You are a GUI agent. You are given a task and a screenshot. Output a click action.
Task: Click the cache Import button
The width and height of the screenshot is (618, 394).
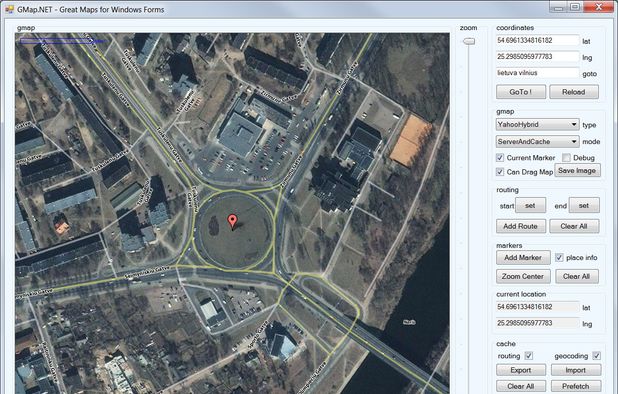pyautogui.click(x=576, y=370)
